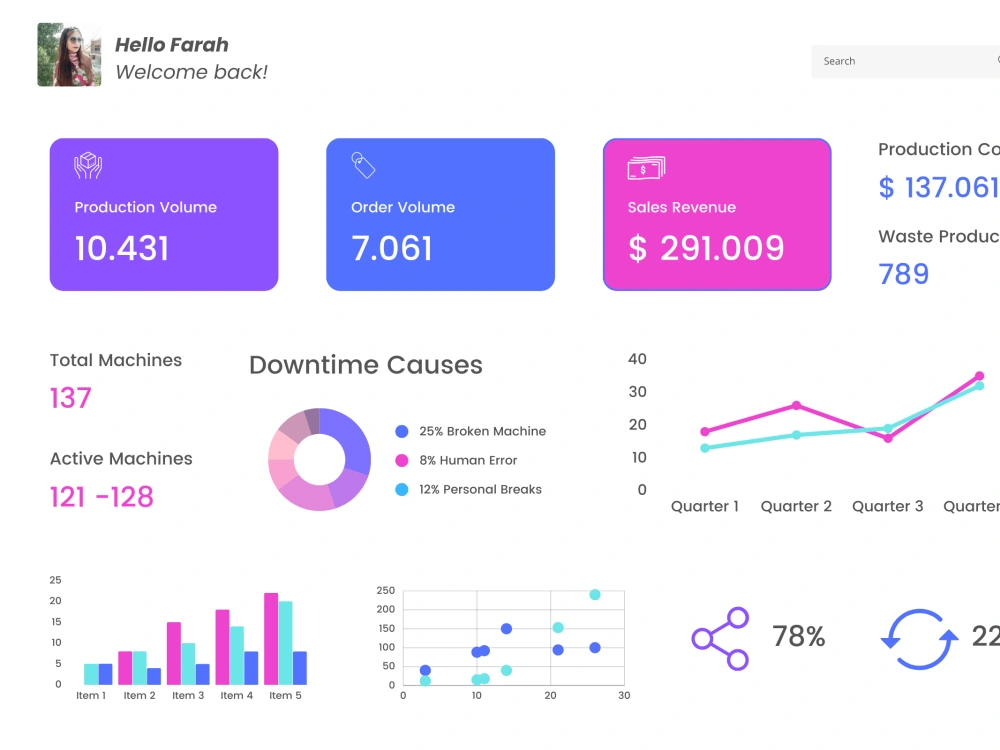Click the "25% Broken Machine" legend label

tap(483, 431)
